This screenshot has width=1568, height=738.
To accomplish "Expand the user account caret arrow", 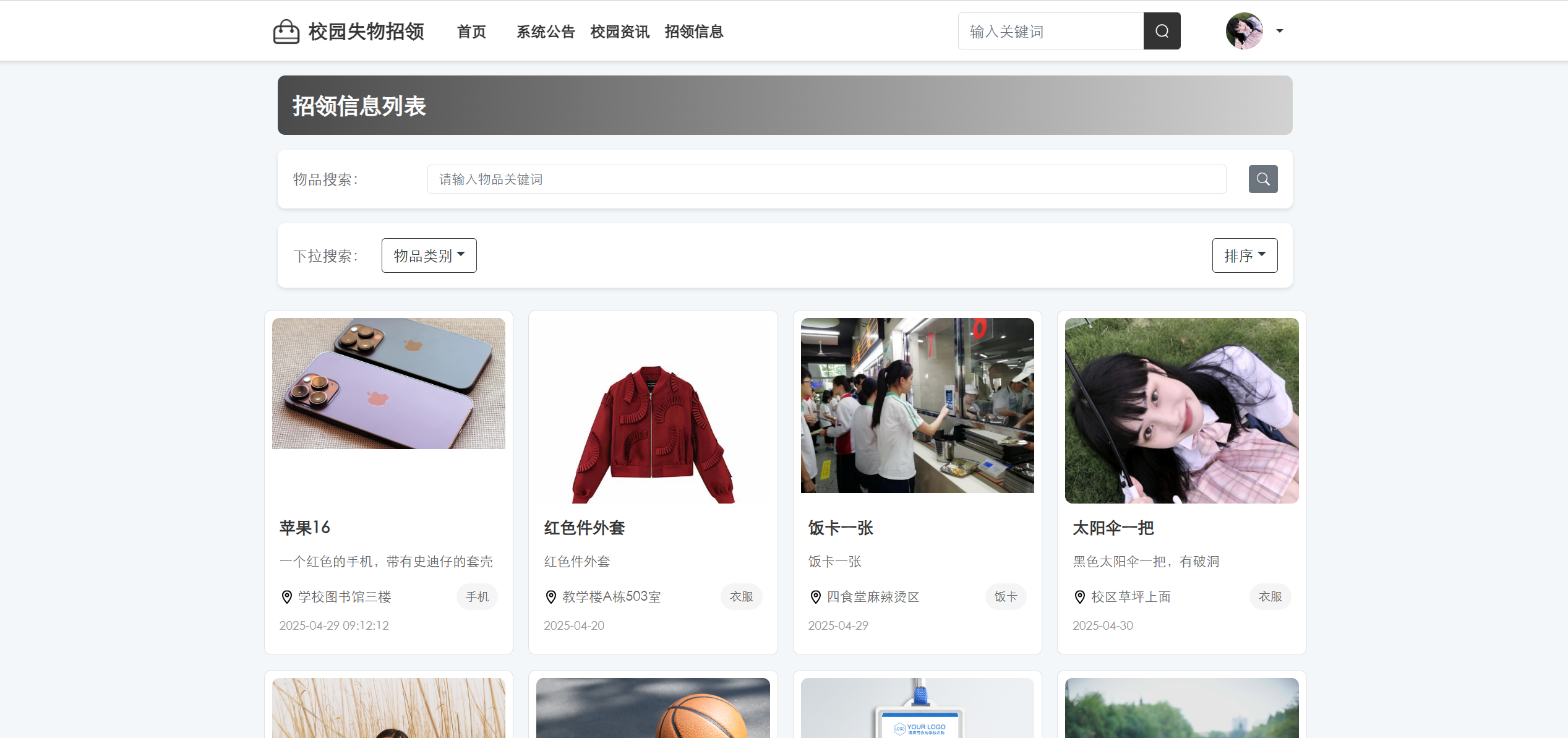I will 1280,31.
